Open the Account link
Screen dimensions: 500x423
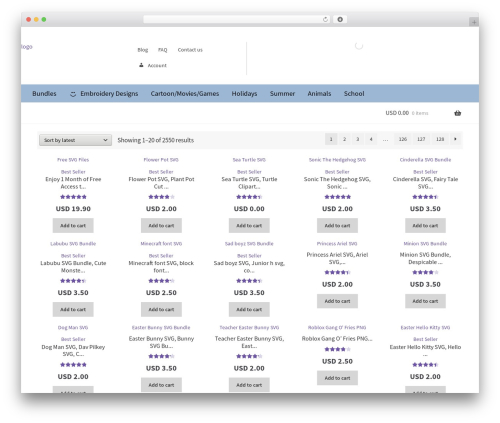(x=157, y=65)
